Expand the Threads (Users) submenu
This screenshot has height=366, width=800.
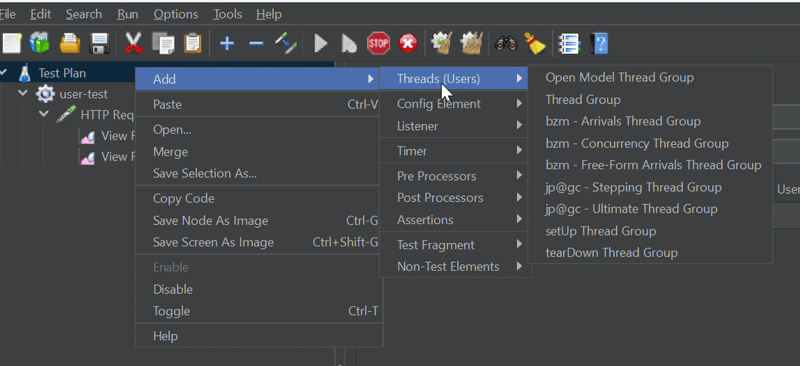point(454,79)
